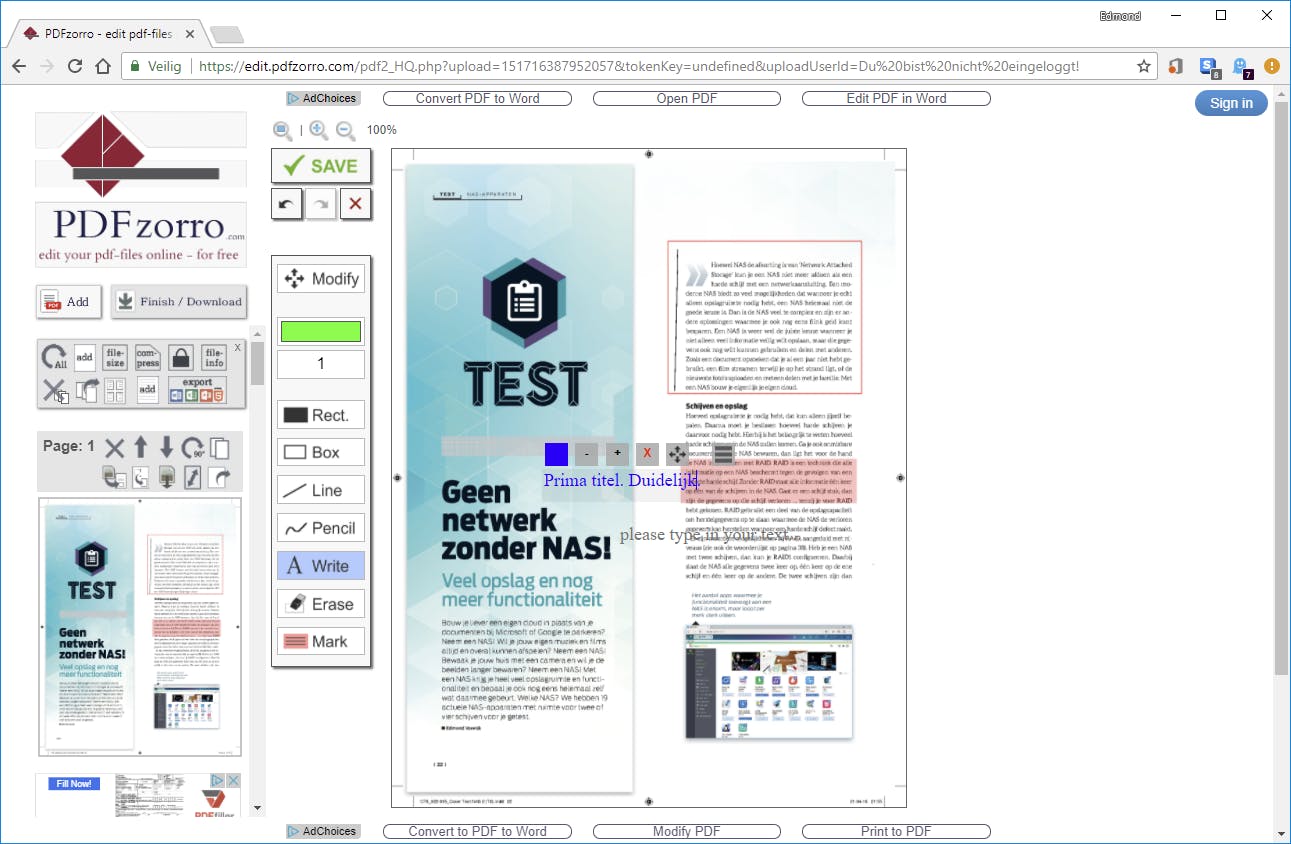Click the greyed-out redo arrow button

click(x=321, y=204)
